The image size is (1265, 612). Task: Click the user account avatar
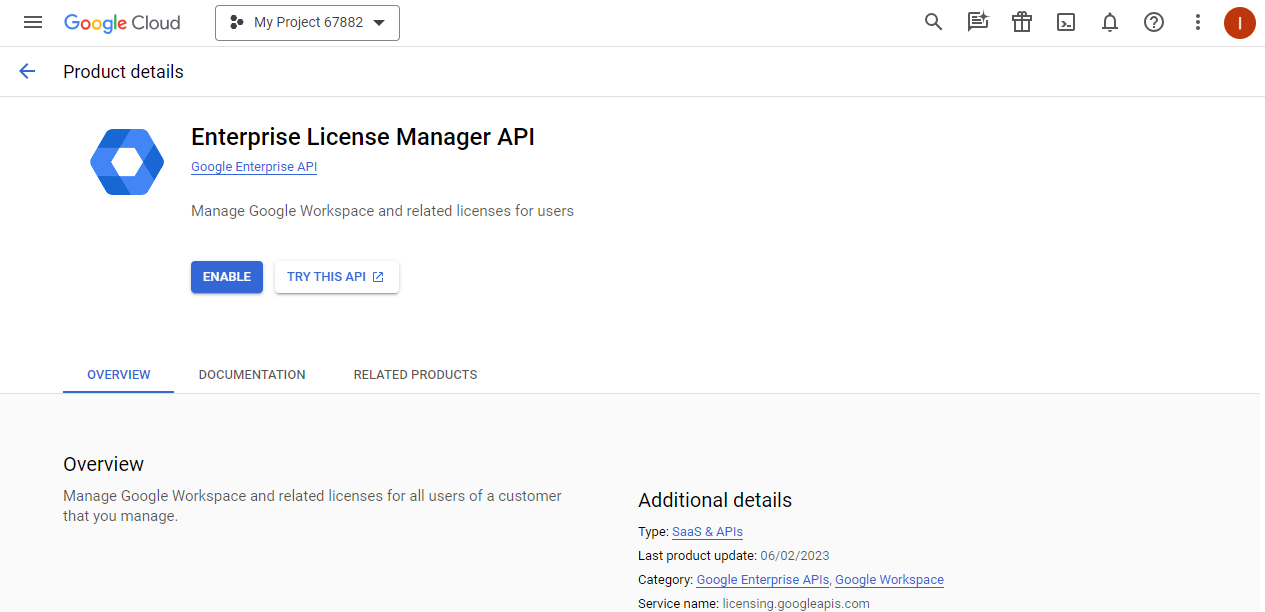tap(1239, 22)
